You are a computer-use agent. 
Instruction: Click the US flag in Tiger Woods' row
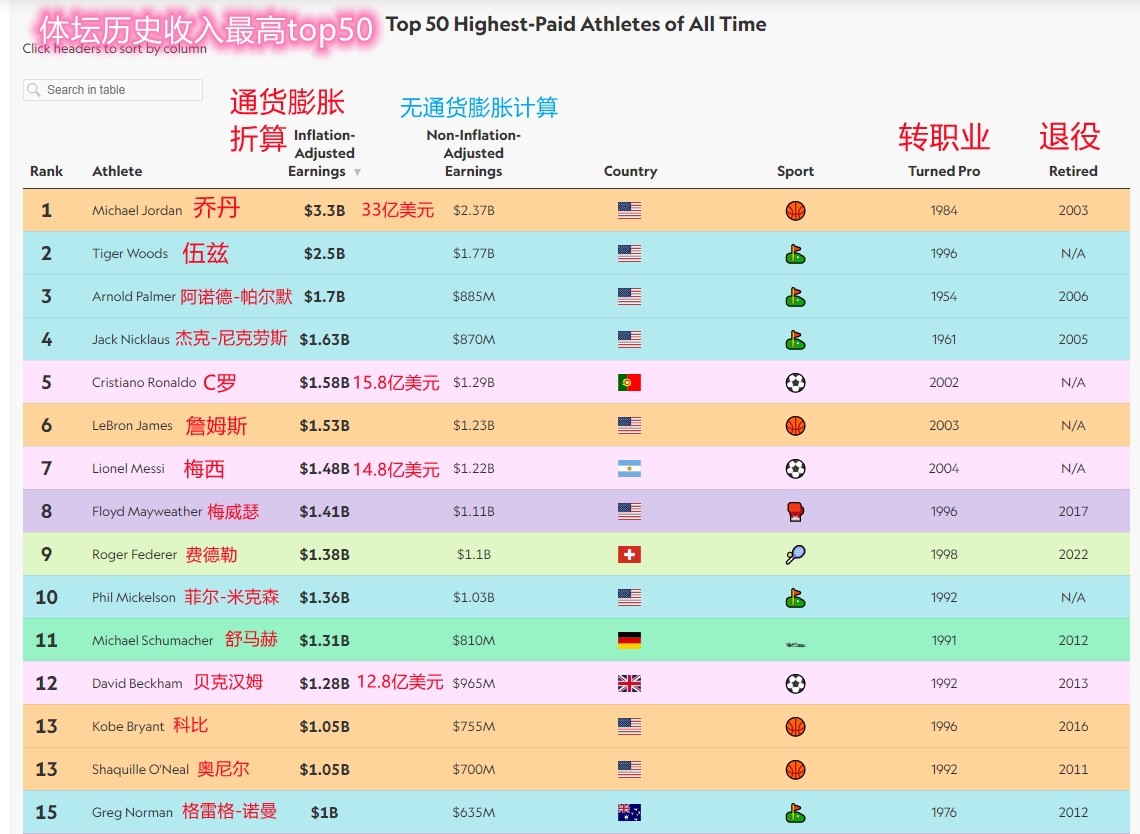(x=630, y=253)
